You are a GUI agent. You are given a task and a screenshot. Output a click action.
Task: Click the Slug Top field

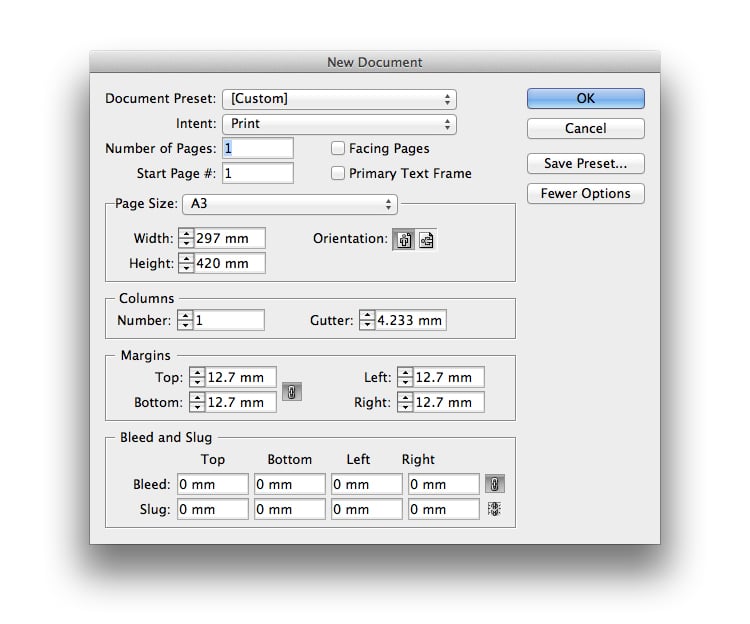pos(213,509)
